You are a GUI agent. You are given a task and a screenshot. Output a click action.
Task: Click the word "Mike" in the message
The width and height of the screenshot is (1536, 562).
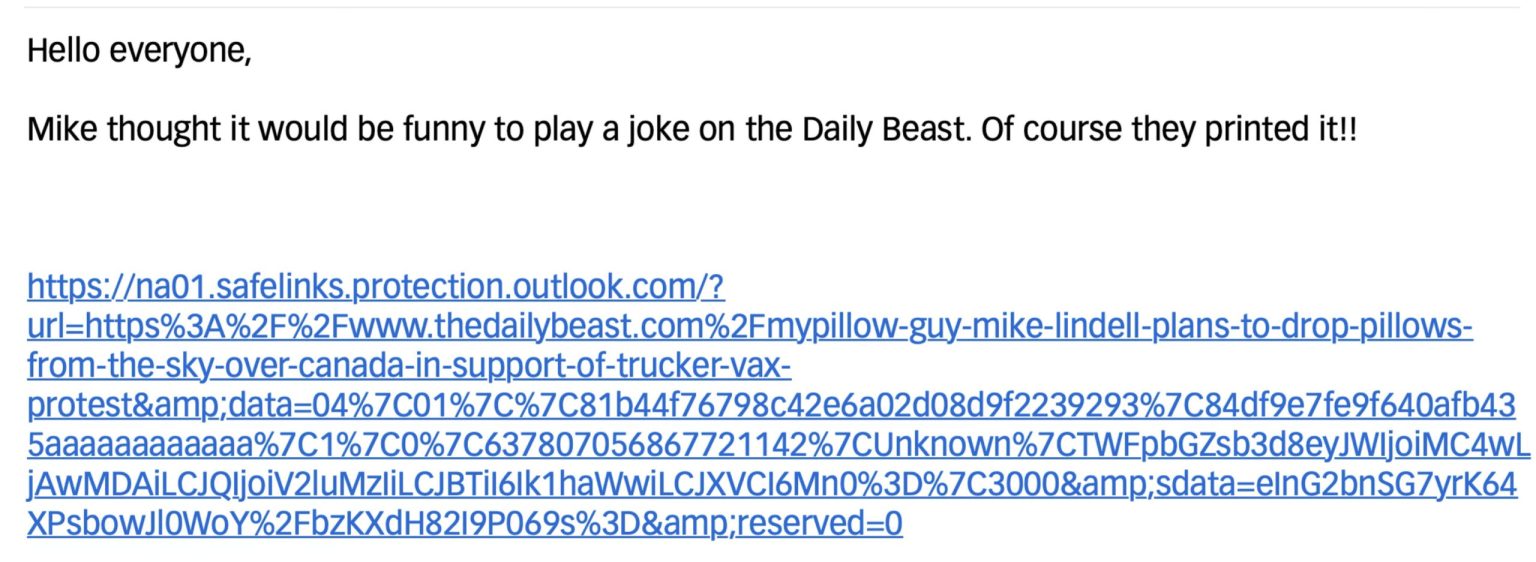coord(61,129)
